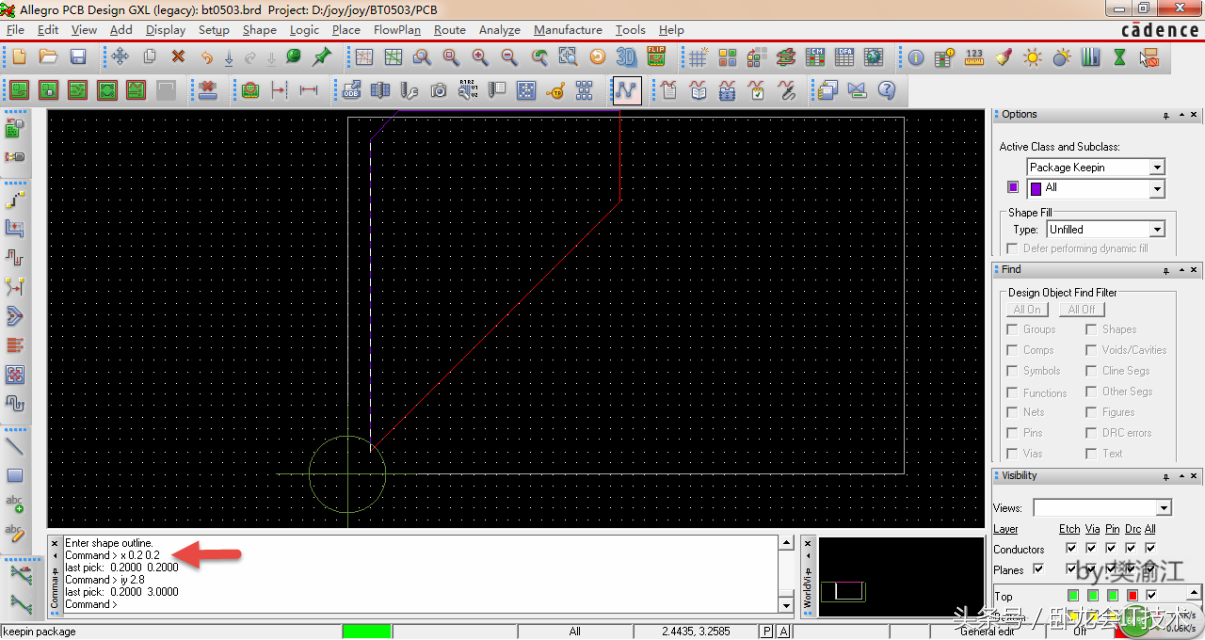This screenshot has height=640, width=1205.
Task: Click the purple subclass color swatch
Action: coord(1013,187)
